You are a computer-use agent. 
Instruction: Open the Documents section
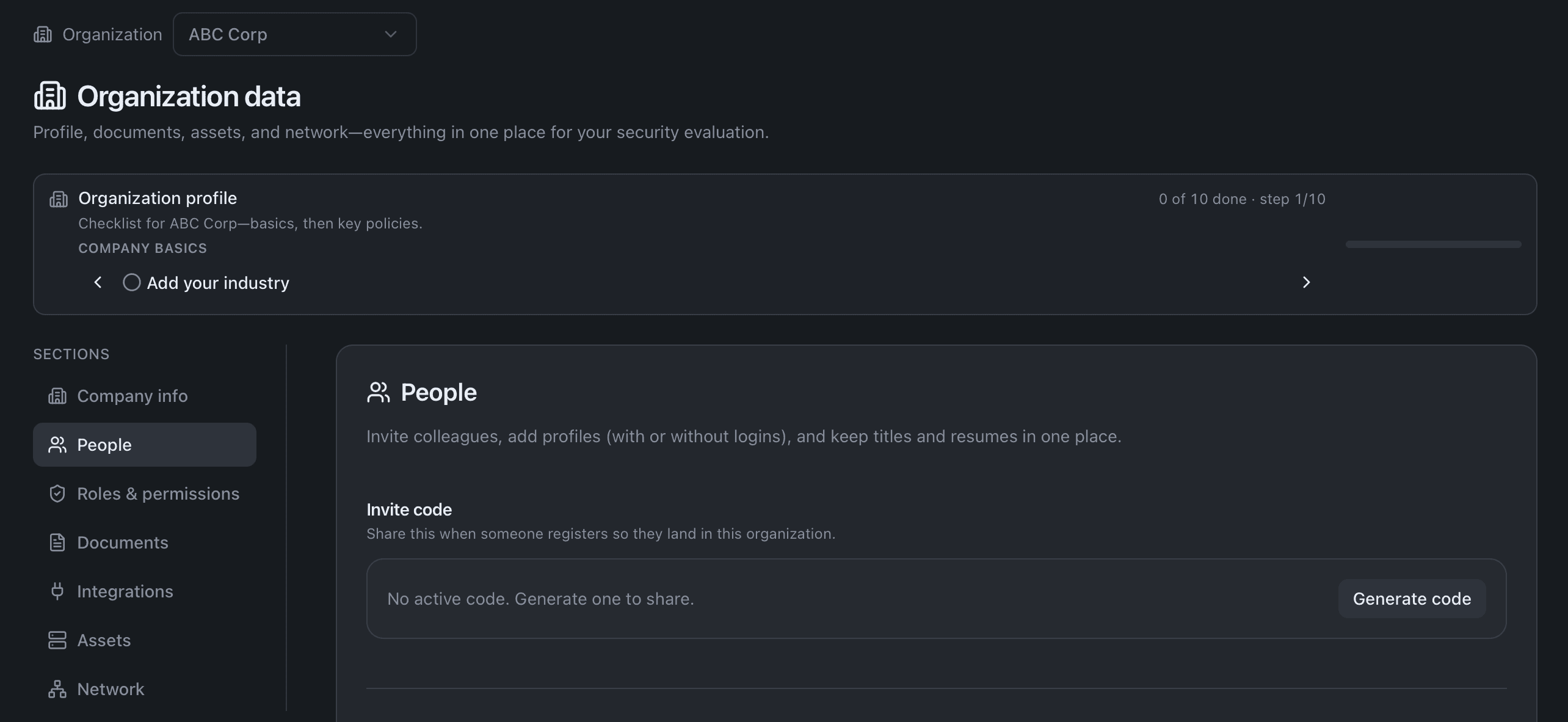pos(123,542)
